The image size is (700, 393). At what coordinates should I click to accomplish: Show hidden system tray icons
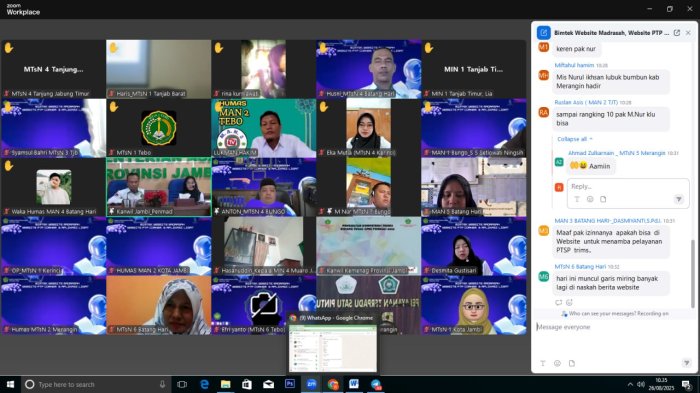[x=630, y=384]
